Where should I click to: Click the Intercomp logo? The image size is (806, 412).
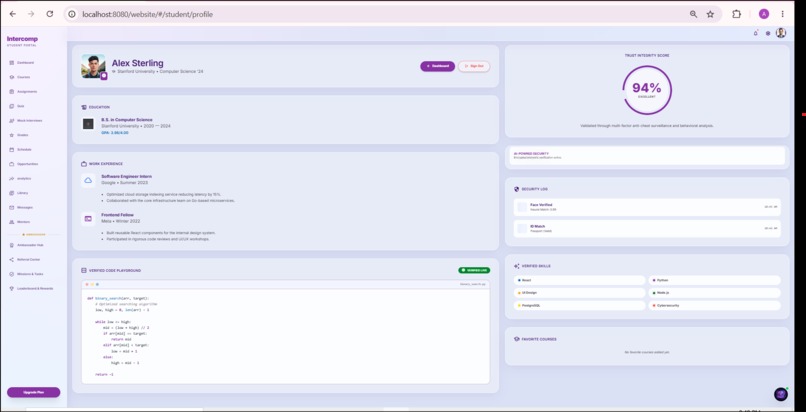tap(22, 40)
